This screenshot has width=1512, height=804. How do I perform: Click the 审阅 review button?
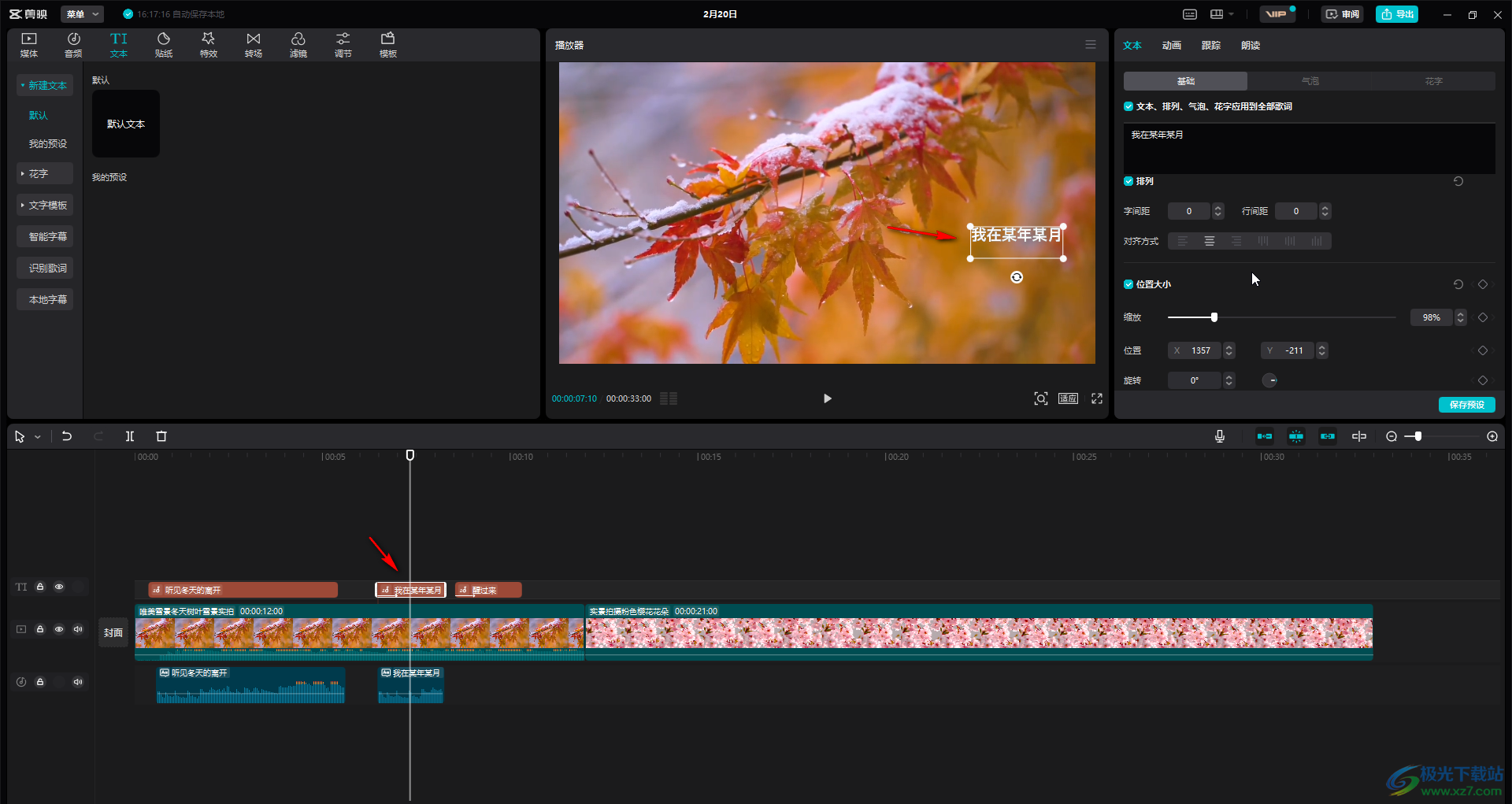1342,14
